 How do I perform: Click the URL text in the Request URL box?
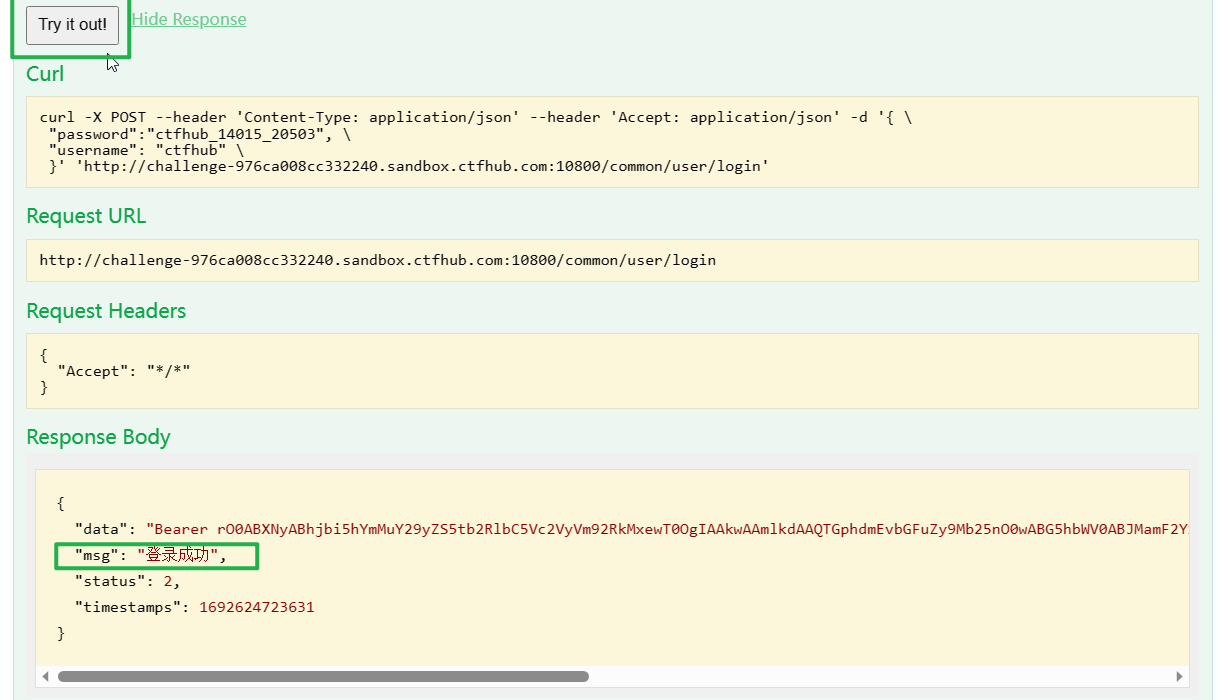[x=377, y=260]
